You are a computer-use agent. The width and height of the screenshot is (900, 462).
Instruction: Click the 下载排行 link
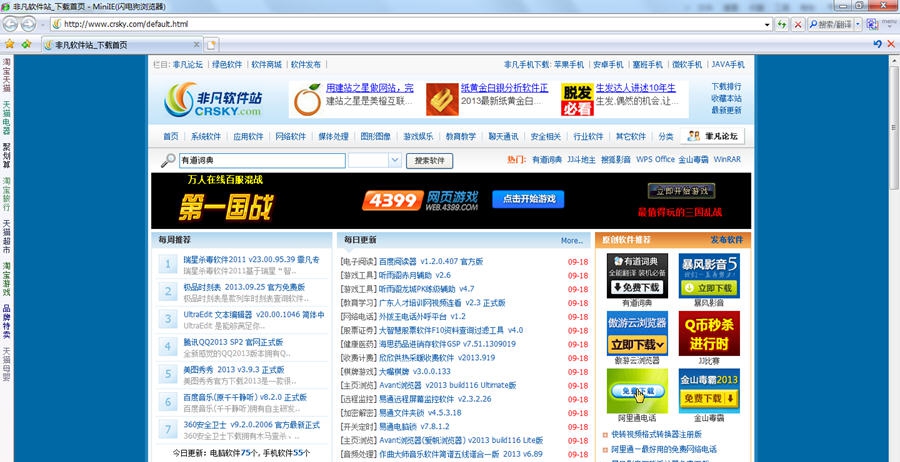pos(726,86)
